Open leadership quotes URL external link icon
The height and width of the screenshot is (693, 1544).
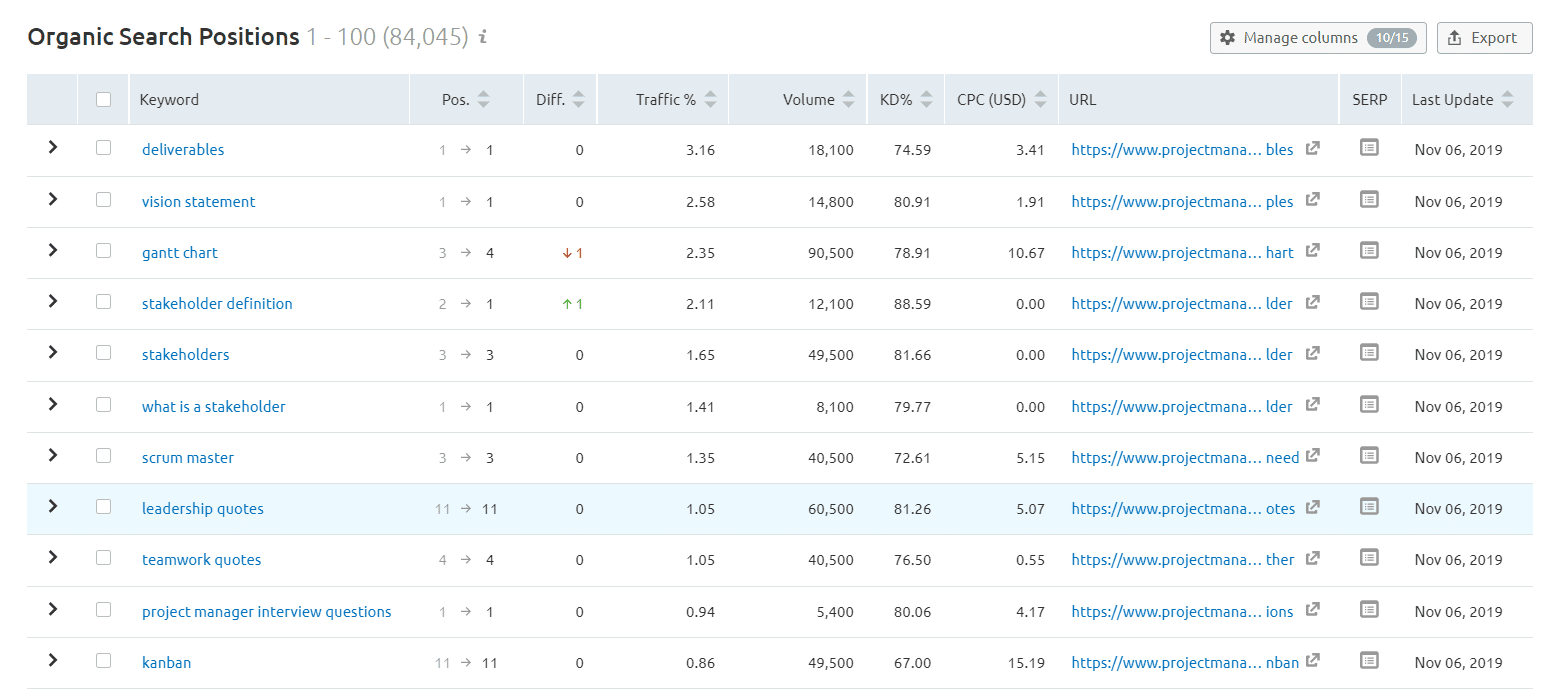(x=1313, y=507)
